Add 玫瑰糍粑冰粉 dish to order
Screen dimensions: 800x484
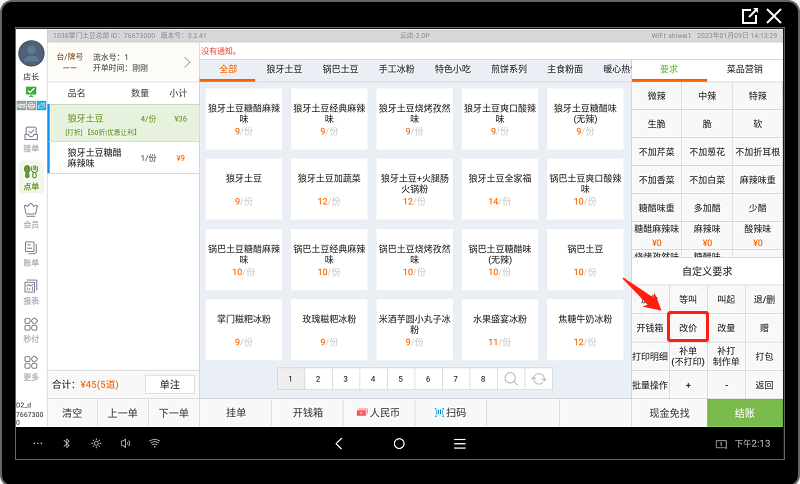[x=329, y=330]
